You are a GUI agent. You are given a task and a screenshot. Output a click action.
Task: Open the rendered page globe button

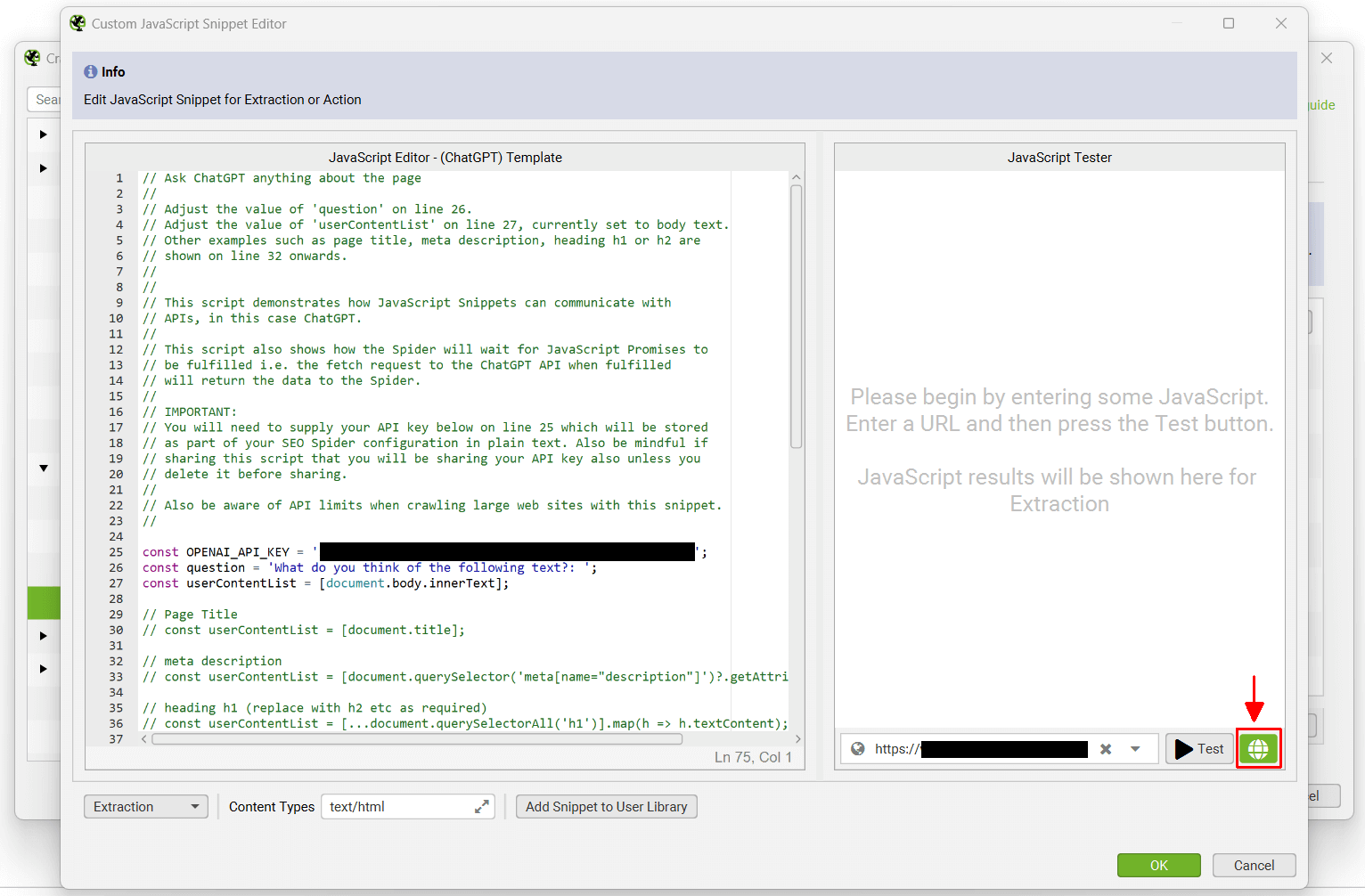pyautogui.click(x=1258, y=749)
